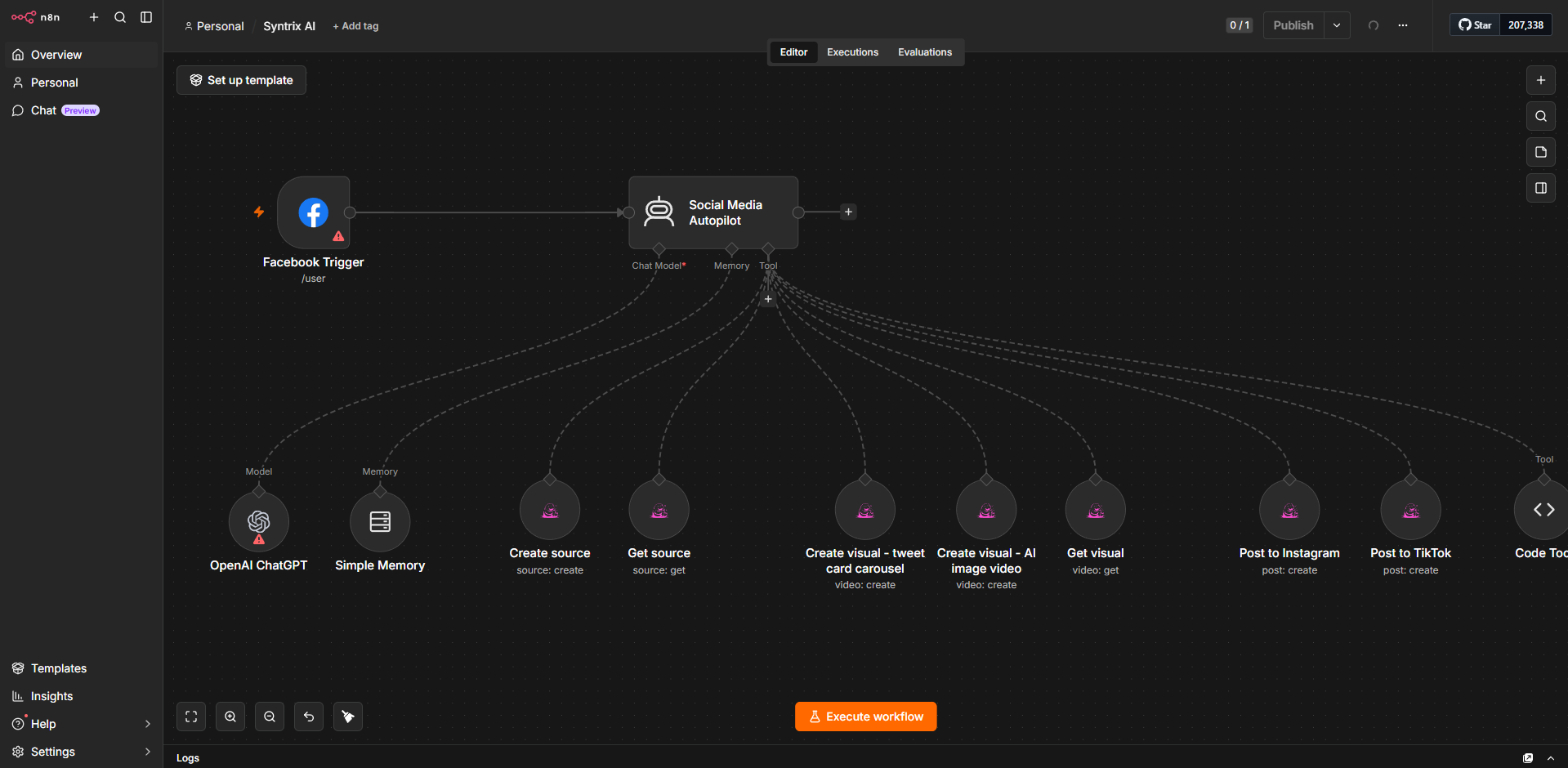Switch to the Executions tab
The height and width of the screenshot is (768, 1568).
852,52
